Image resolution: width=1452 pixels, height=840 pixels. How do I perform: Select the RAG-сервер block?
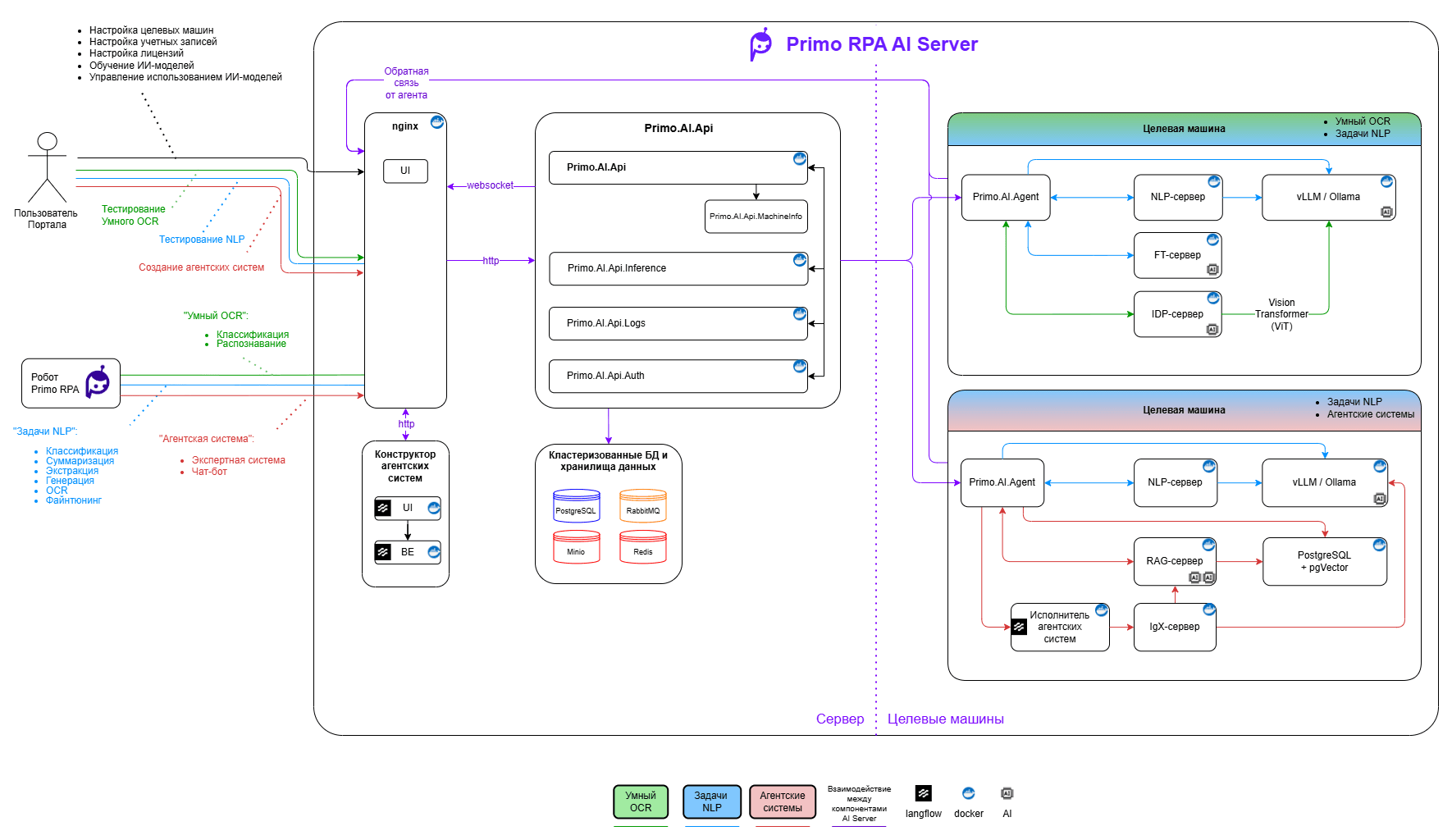coord(1174,561)
